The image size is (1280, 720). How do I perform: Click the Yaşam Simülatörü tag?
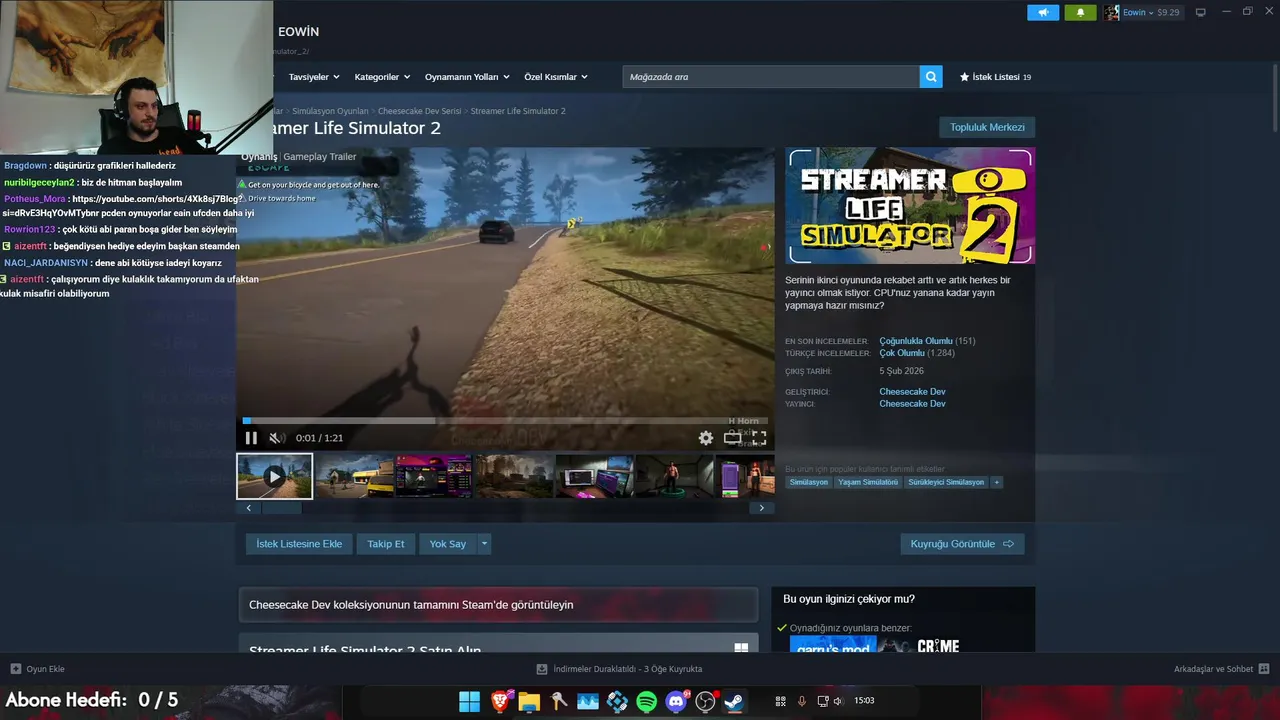pos(868,482)
